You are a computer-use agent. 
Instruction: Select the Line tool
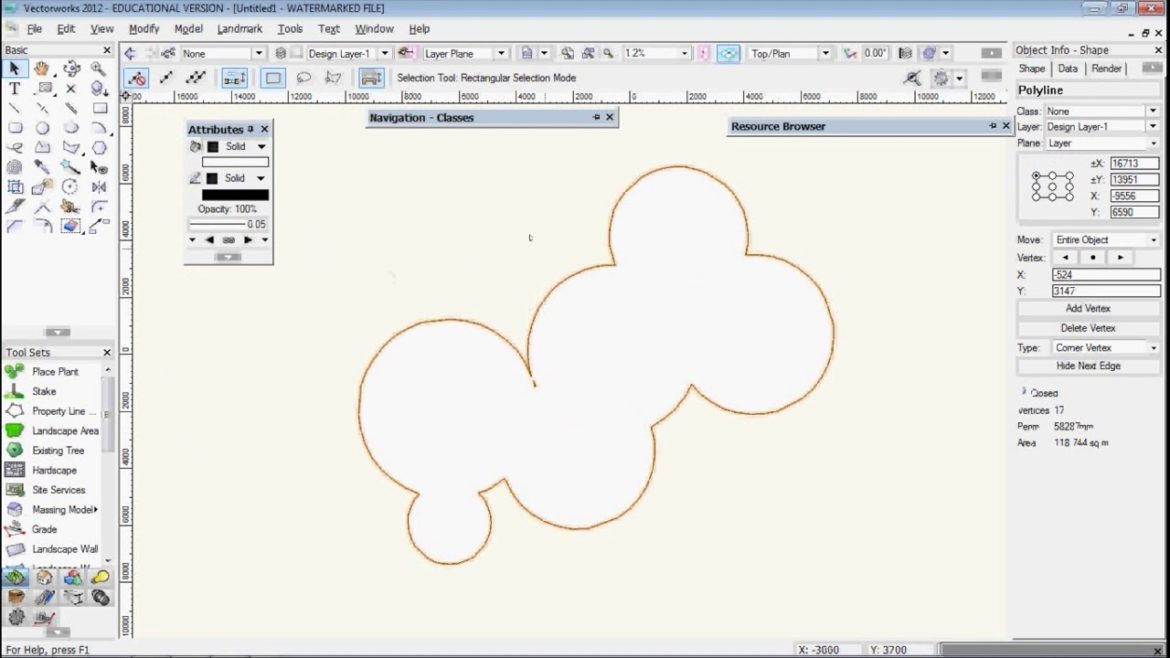tap(14, 108)
